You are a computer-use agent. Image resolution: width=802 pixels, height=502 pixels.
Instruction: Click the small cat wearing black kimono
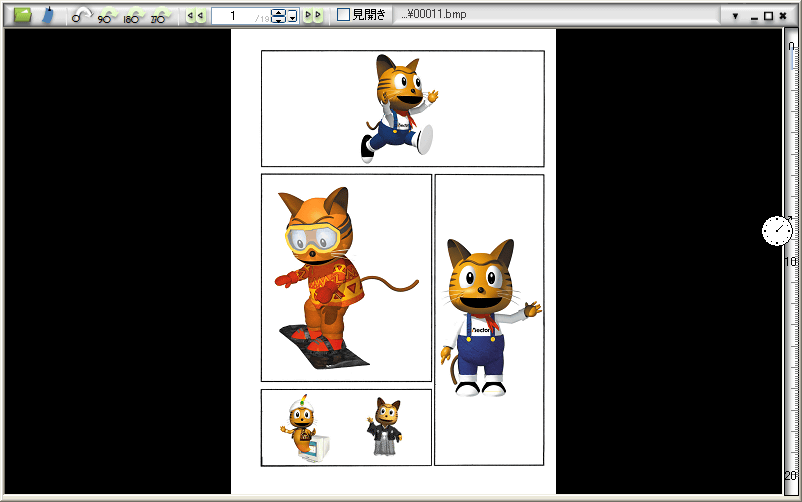click(385, 427)
